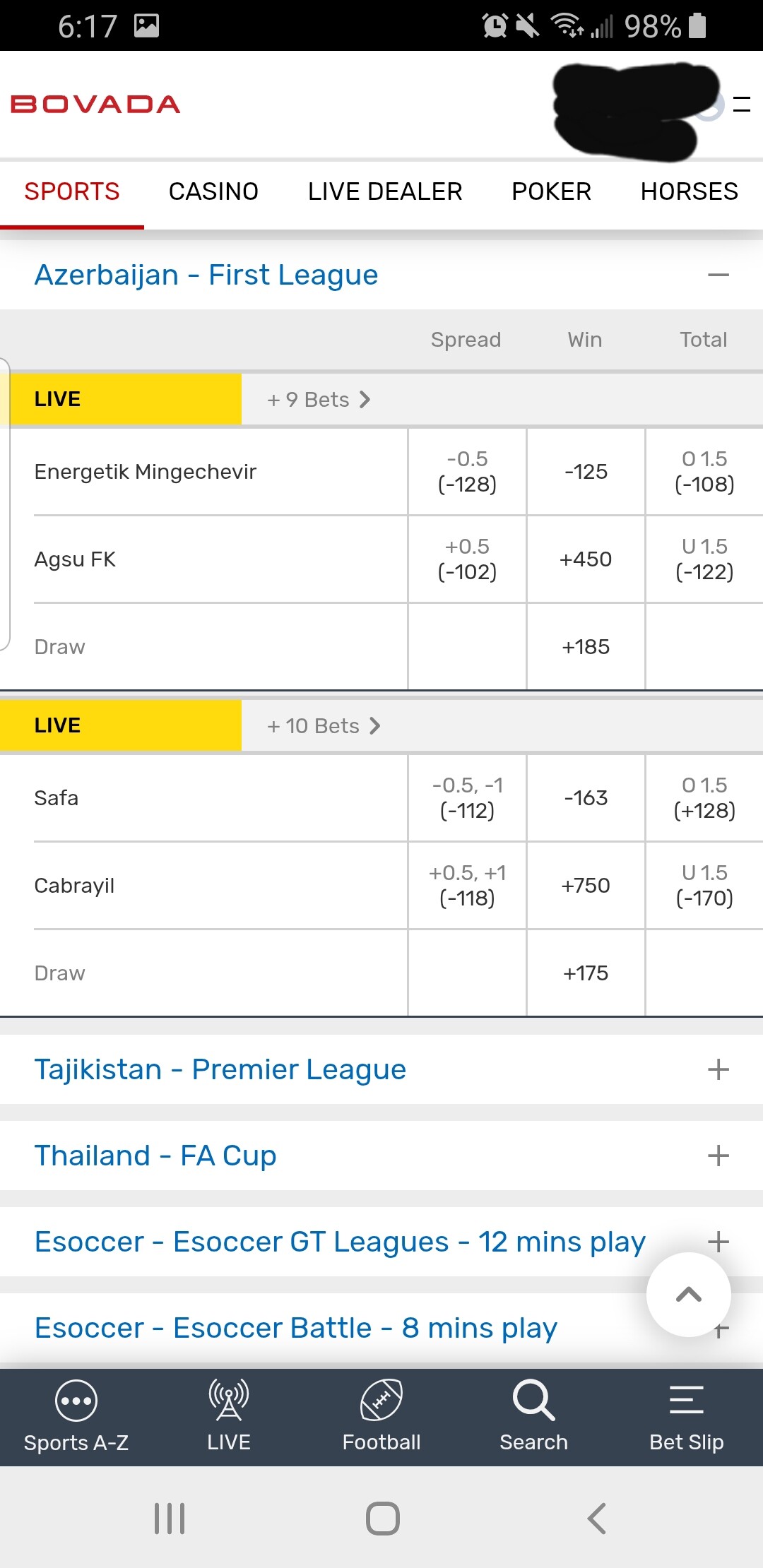
Task: Expand the Tajikistan - Premier League section
Action: (718, 1069)
